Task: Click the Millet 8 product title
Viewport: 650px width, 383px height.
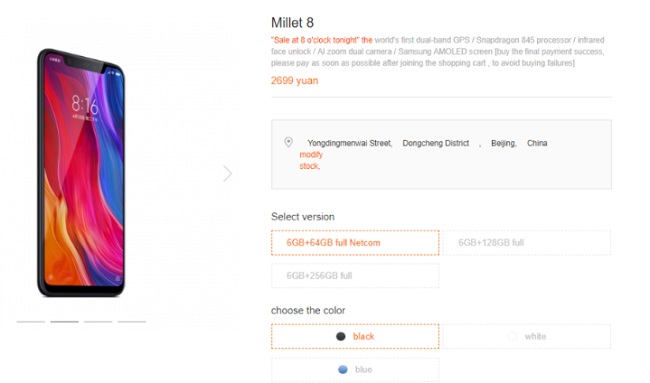Action: coord(292,23)
